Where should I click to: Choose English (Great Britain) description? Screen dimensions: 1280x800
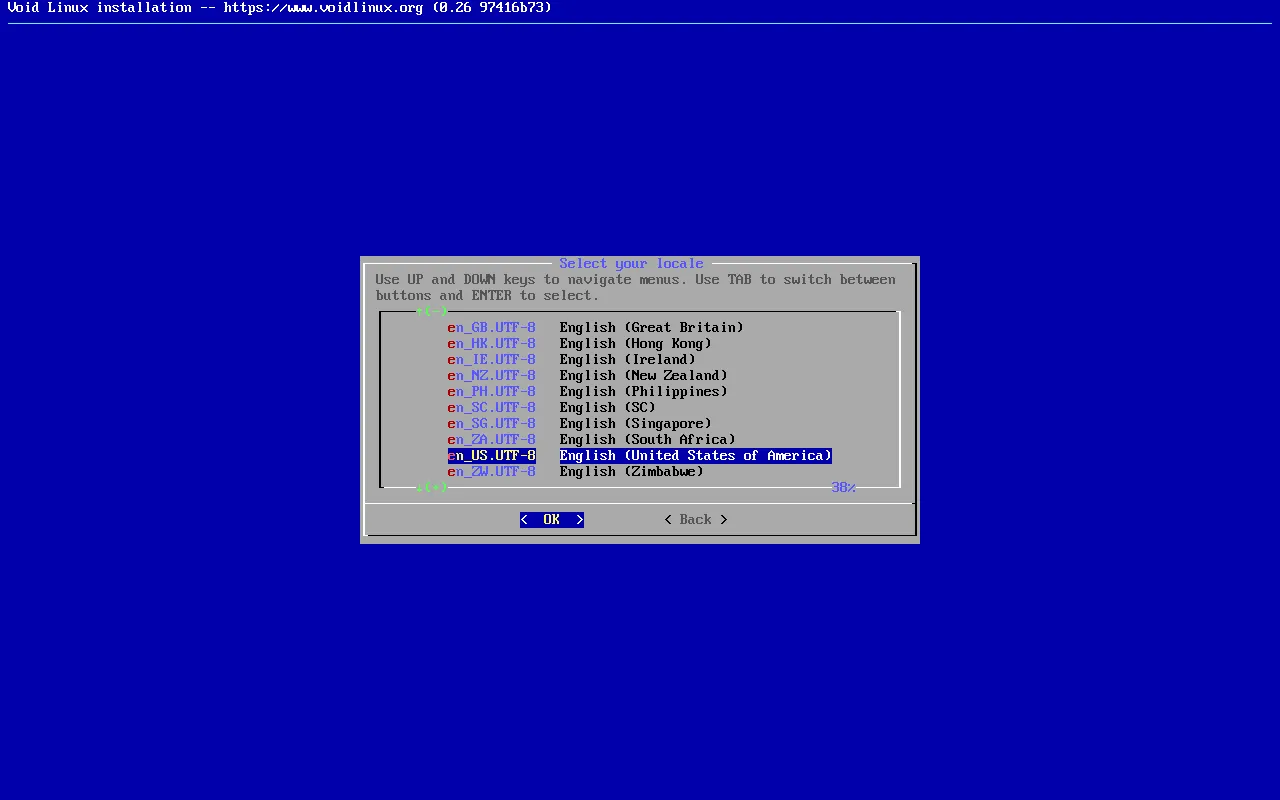pos(652,328)
